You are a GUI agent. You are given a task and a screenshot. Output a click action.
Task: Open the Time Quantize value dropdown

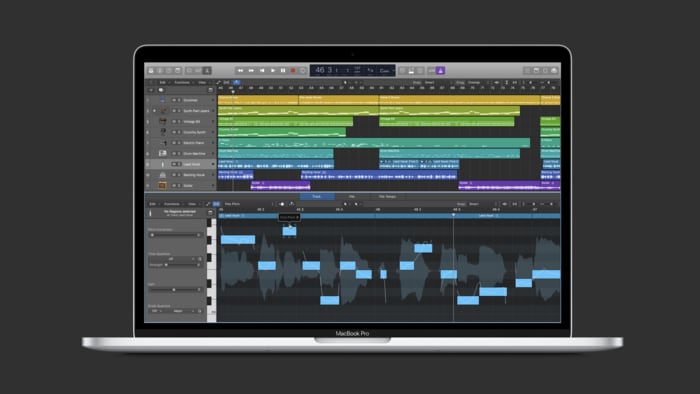[x=172, y=259]
